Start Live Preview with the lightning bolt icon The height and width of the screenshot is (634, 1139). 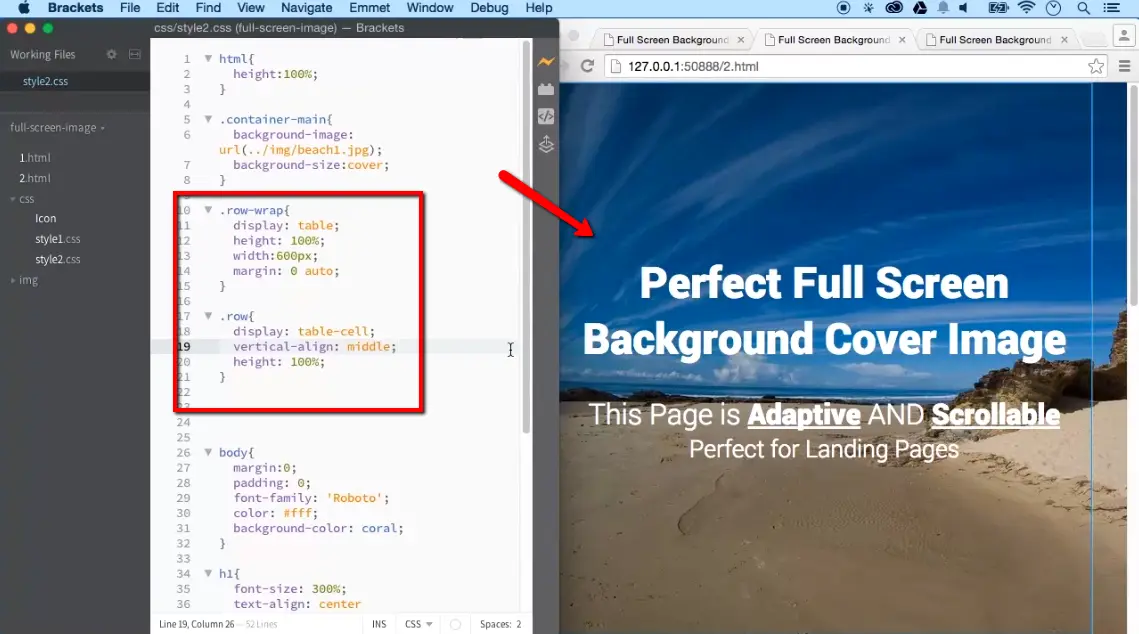[546, 62]
